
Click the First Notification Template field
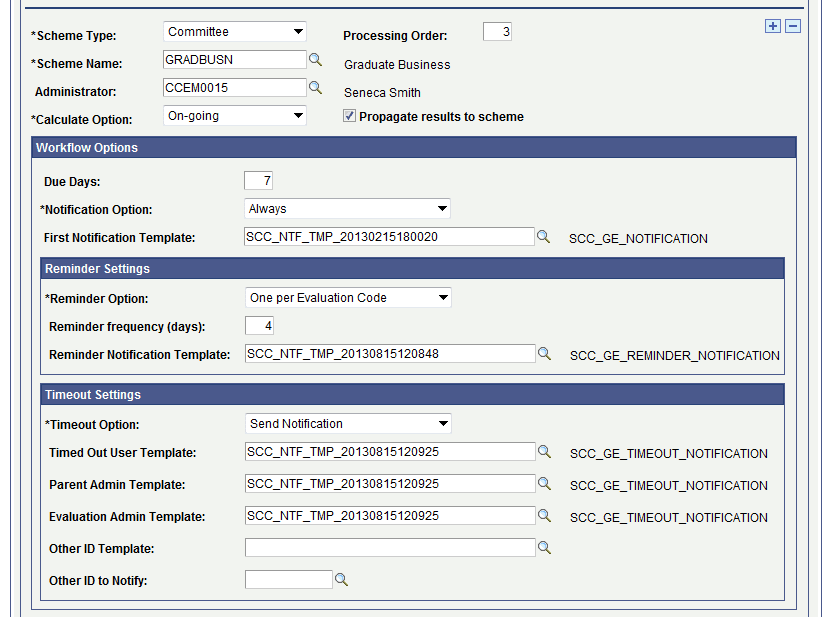pos(389,237)
